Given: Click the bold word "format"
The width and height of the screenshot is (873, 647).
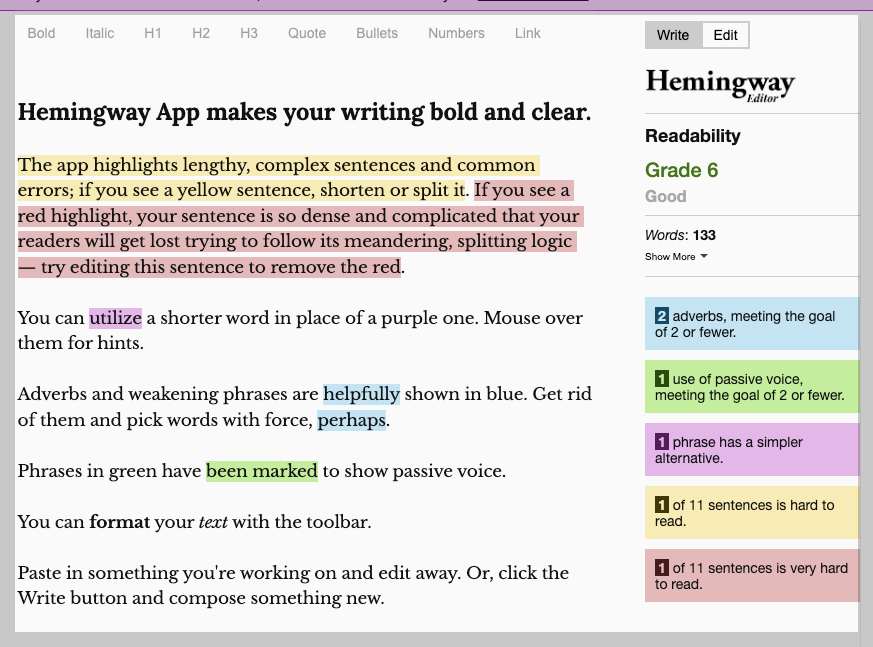Looking at the screenshot, I should (x=120, y=522).
